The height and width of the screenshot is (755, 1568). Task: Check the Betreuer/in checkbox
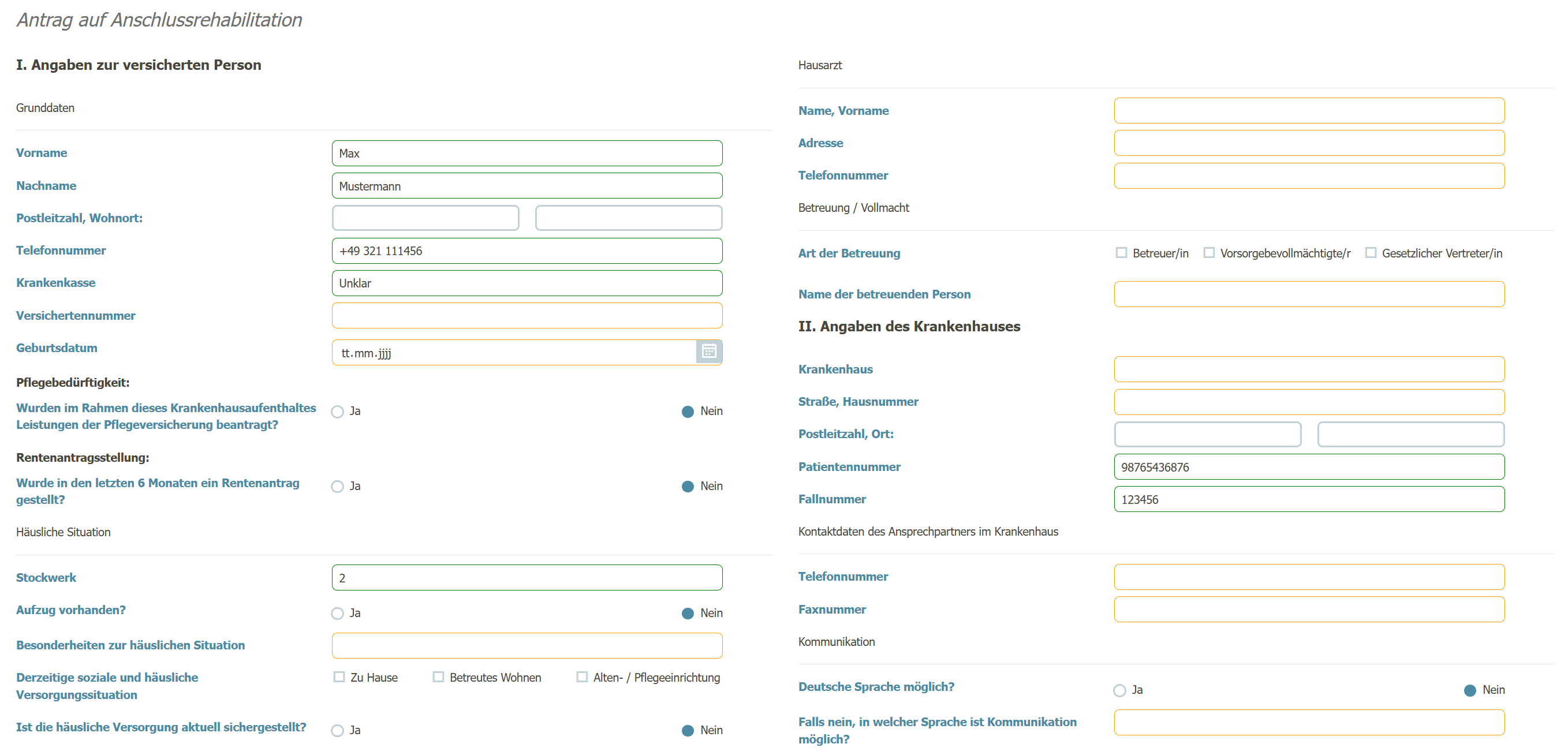1121,252
